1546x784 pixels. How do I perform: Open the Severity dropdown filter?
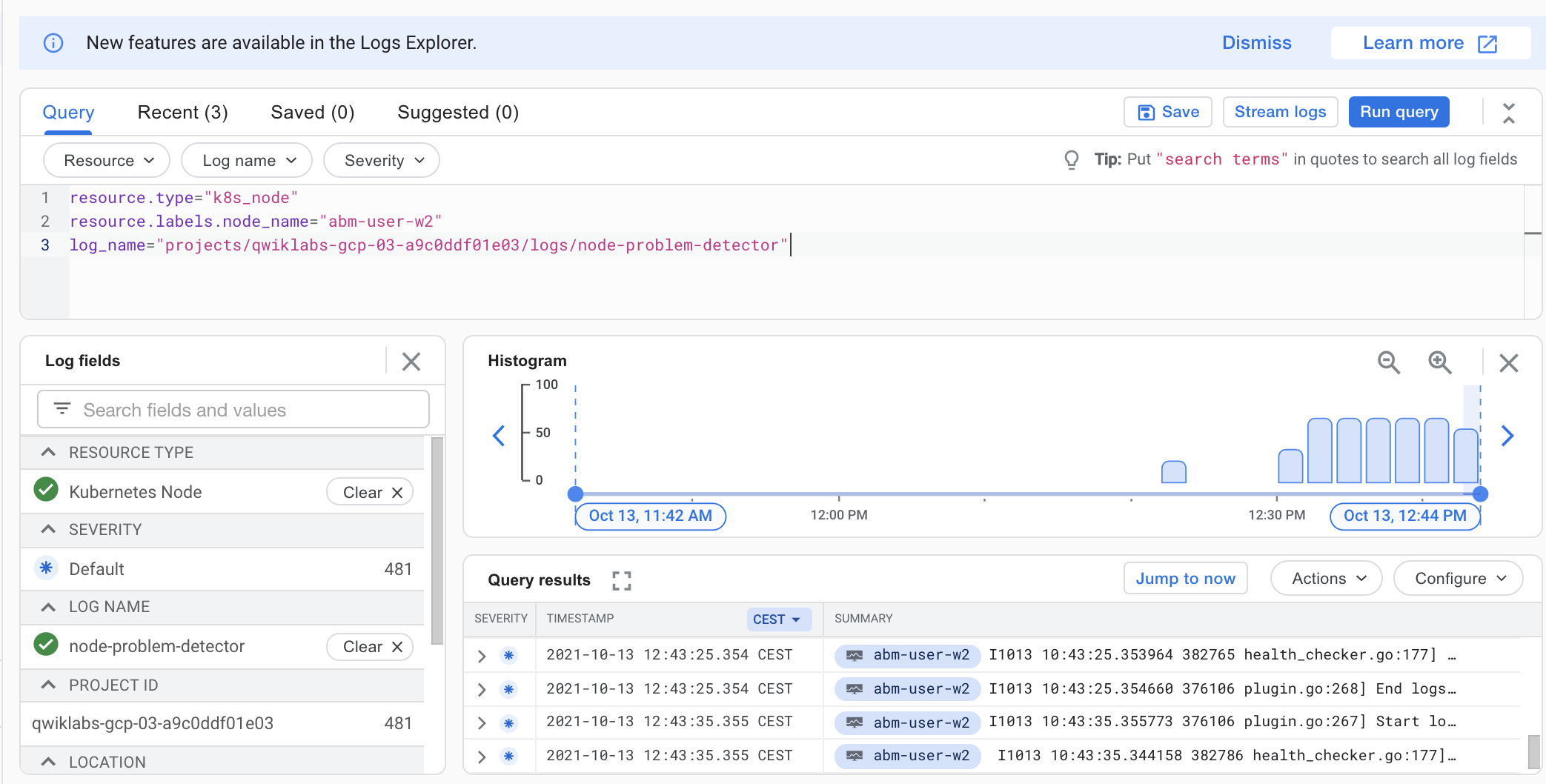click(382, 161)
